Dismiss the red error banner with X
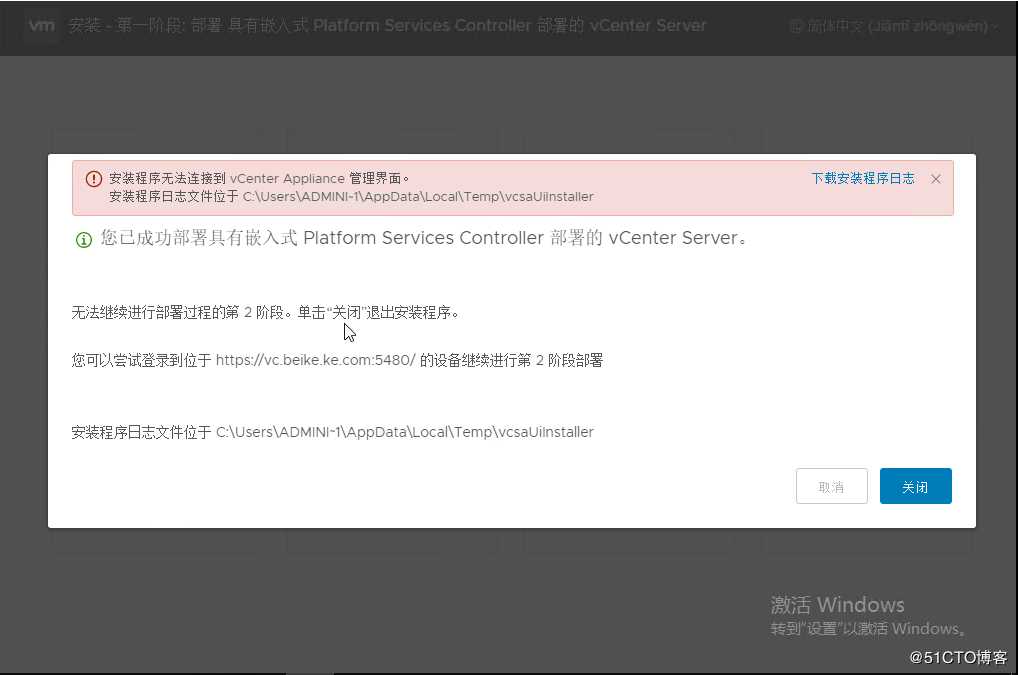 (936, 179)
